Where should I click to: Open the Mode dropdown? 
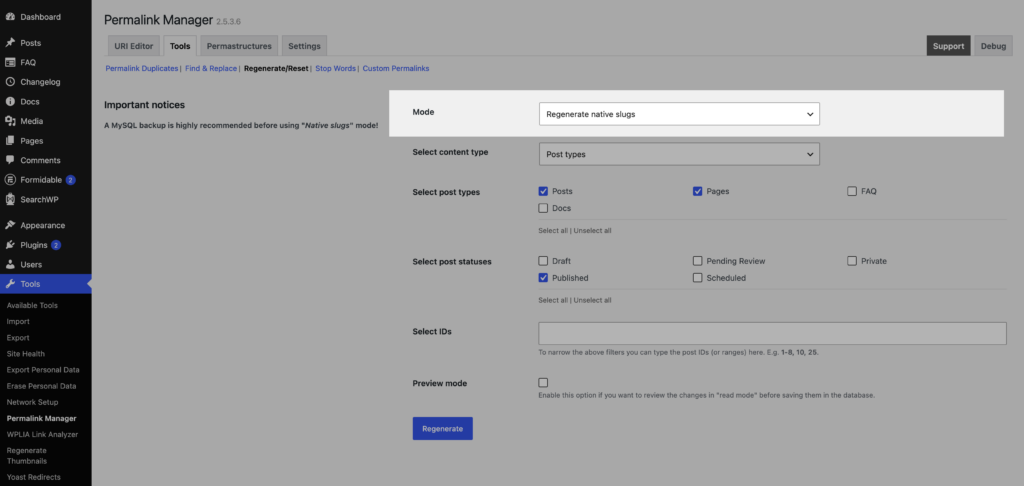(679, 114)
